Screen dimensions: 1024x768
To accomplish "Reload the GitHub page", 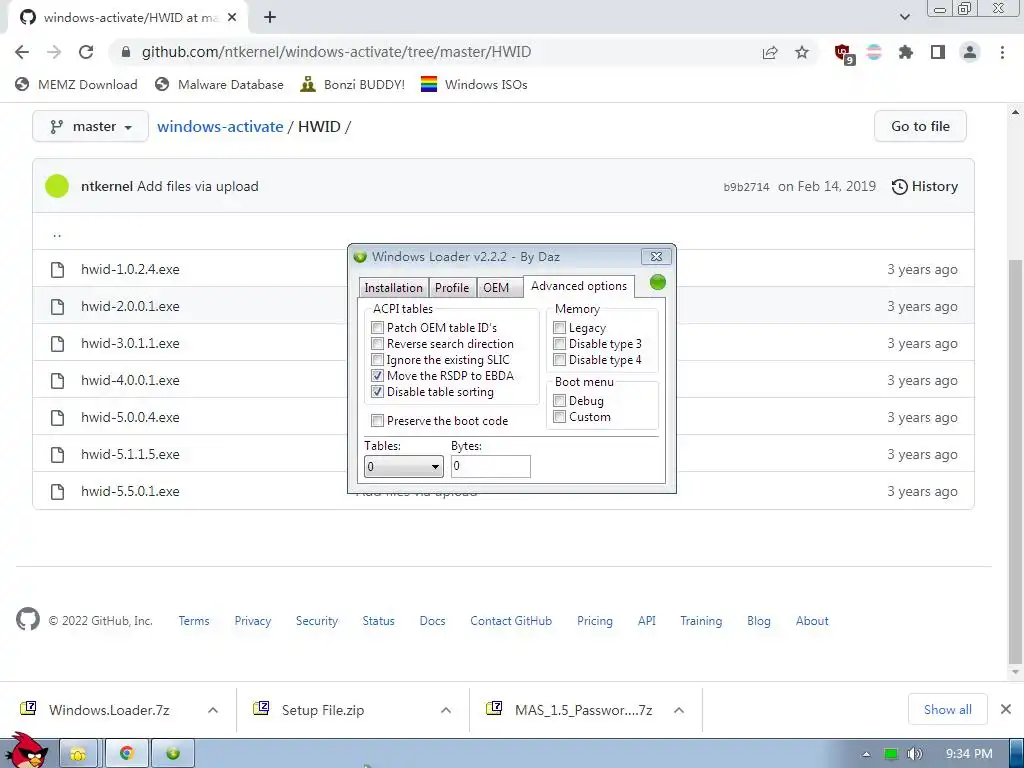I will [x=86, y=52].
